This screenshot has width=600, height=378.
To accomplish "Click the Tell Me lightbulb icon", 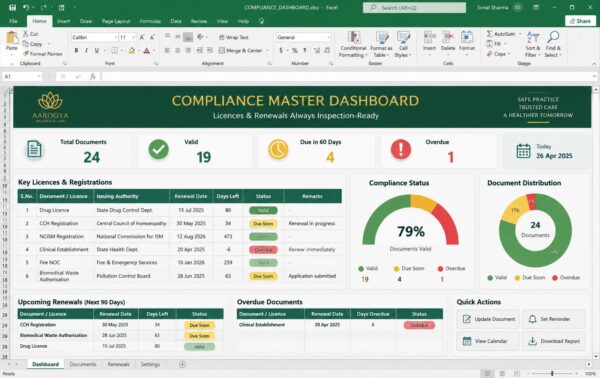I will click(261, 21).
